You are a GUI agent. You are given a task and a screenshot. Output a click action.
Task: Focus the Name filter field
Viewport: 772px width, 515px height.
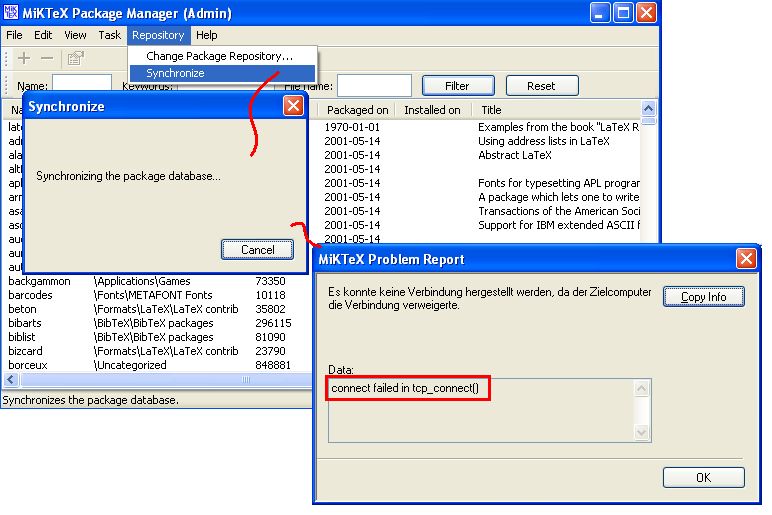(82, 84)
